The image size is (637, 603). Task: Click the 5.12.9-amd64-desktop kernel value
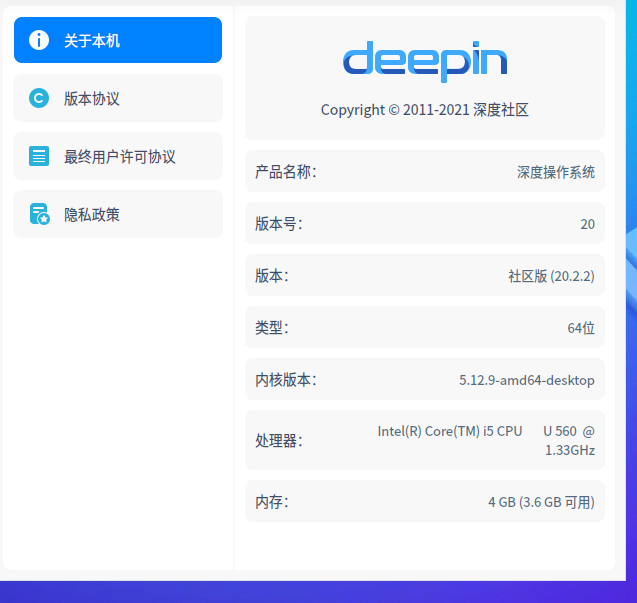pyautogui.click(x=527, y=380)
